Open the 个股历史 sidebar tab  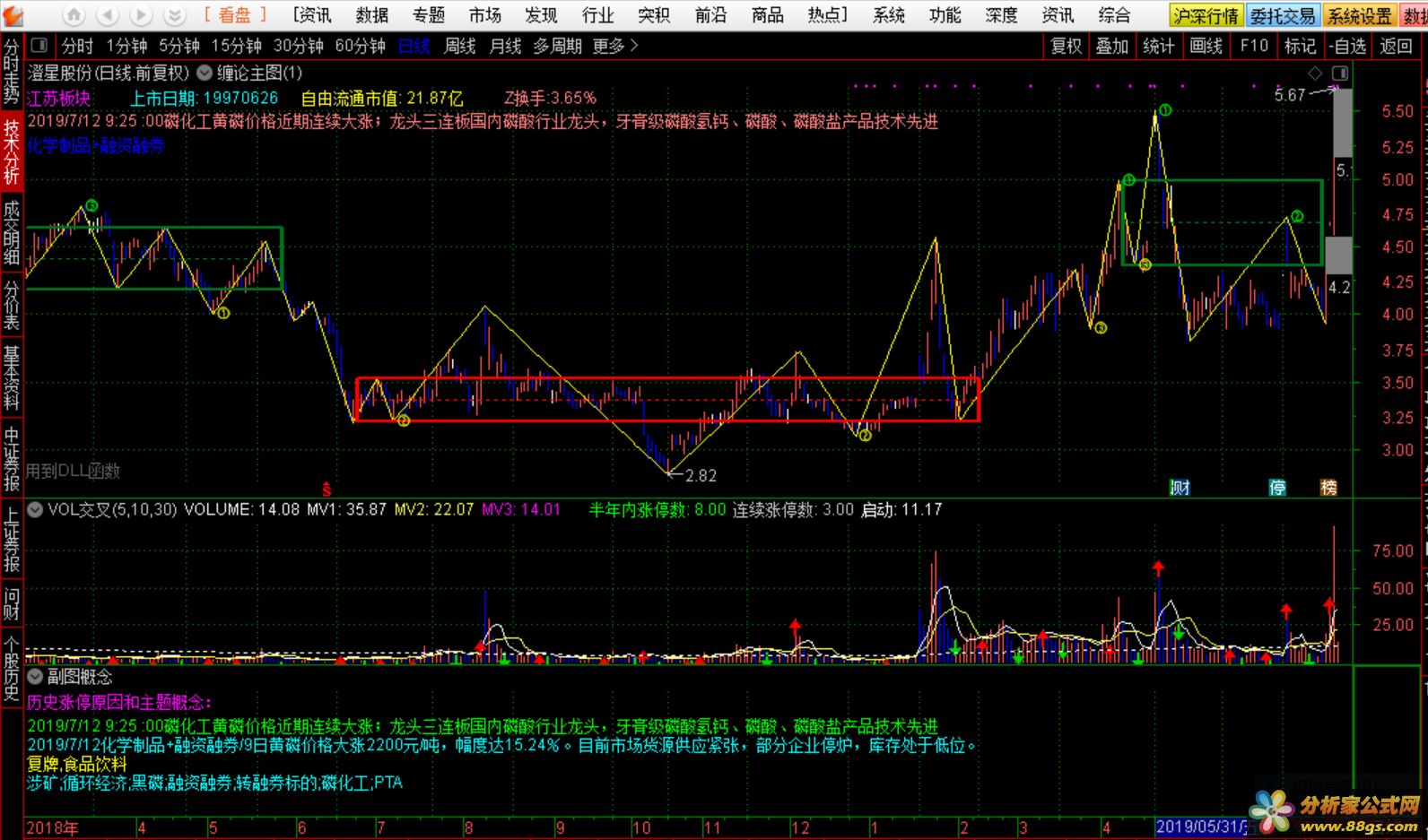tap(11, 668)
